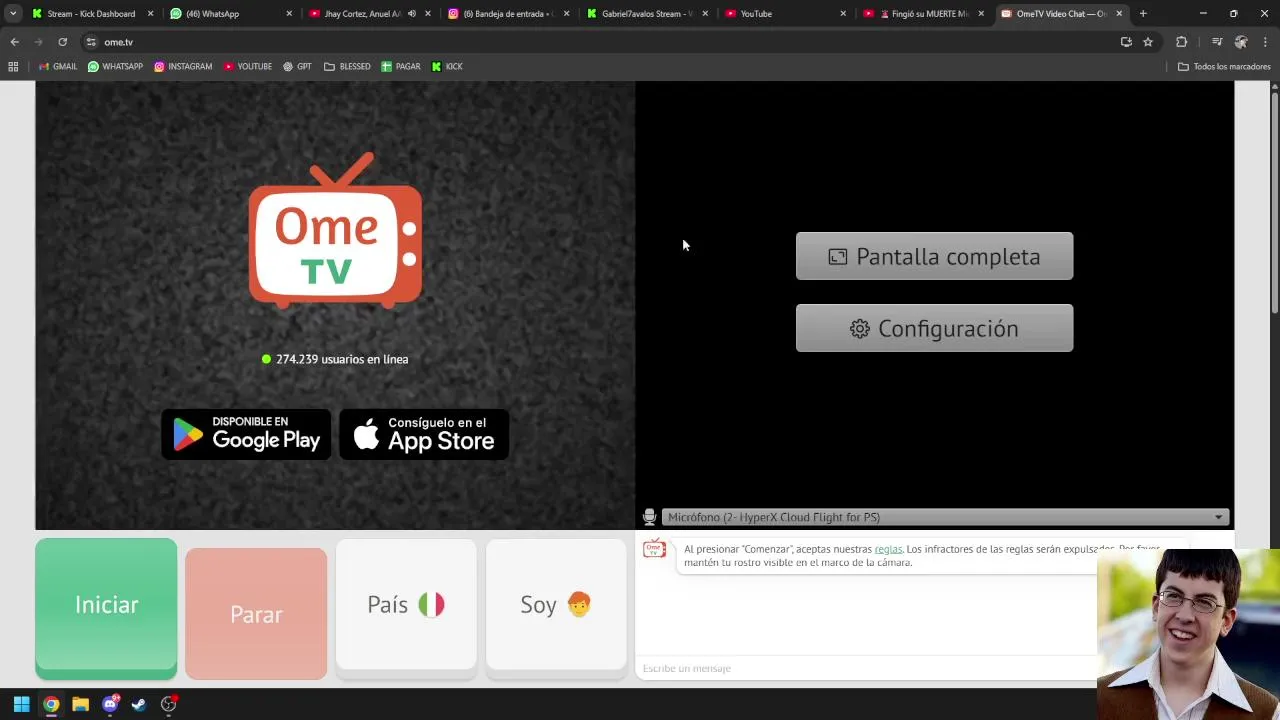Click the Ome TV logo
The height and width of the screenshot is (720, 1280).
coord(335,230)
